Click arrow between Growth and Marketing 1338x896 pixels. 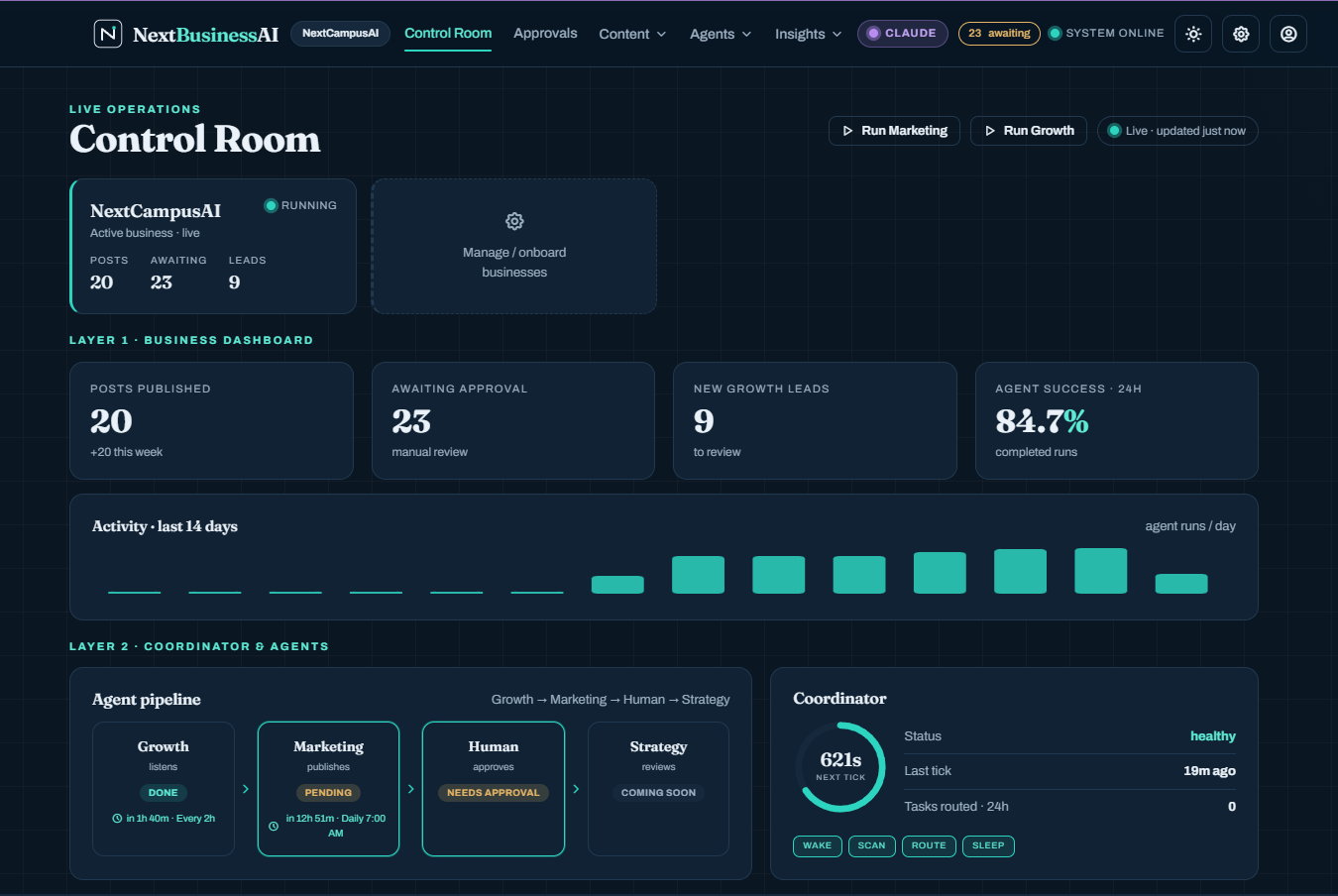(246, 789)
